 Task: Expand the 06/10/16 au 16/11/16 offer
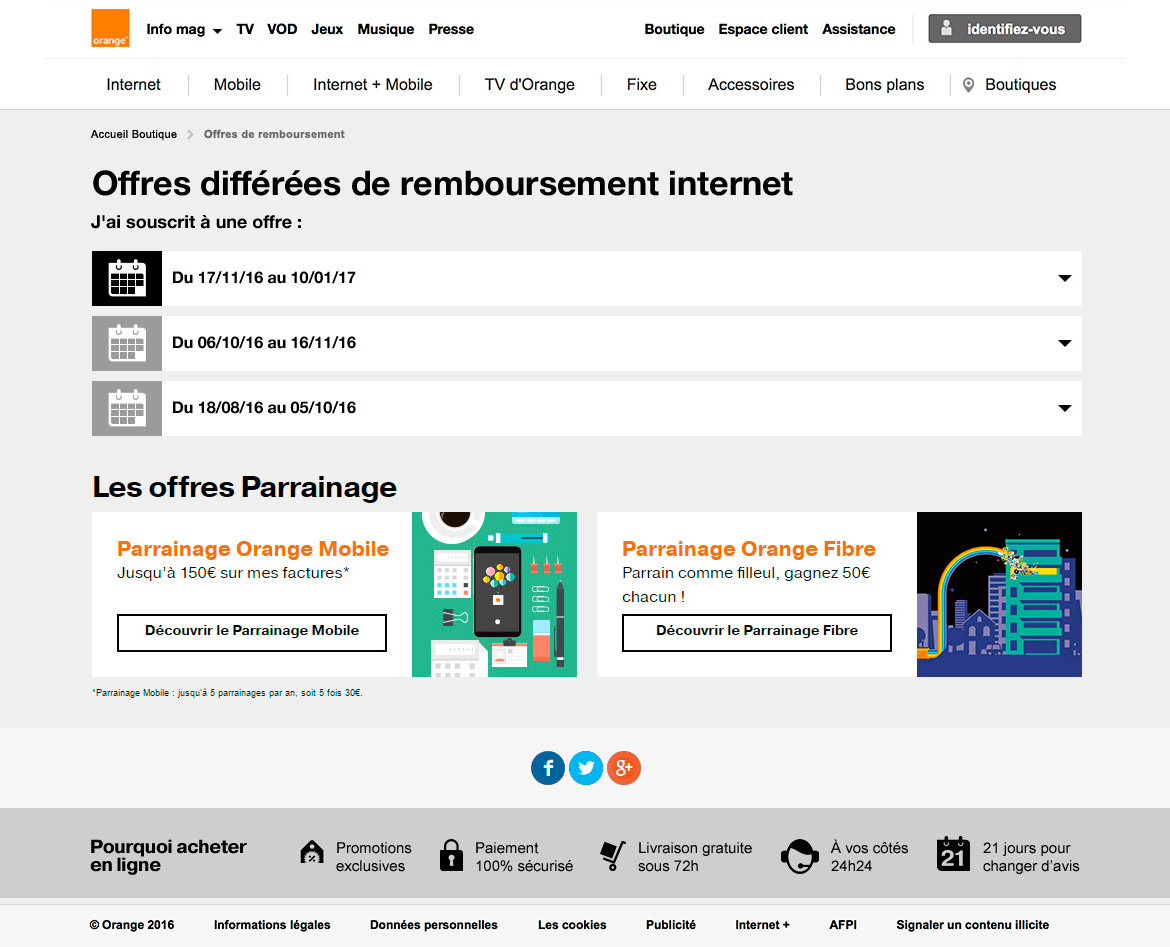point(1064,343)
